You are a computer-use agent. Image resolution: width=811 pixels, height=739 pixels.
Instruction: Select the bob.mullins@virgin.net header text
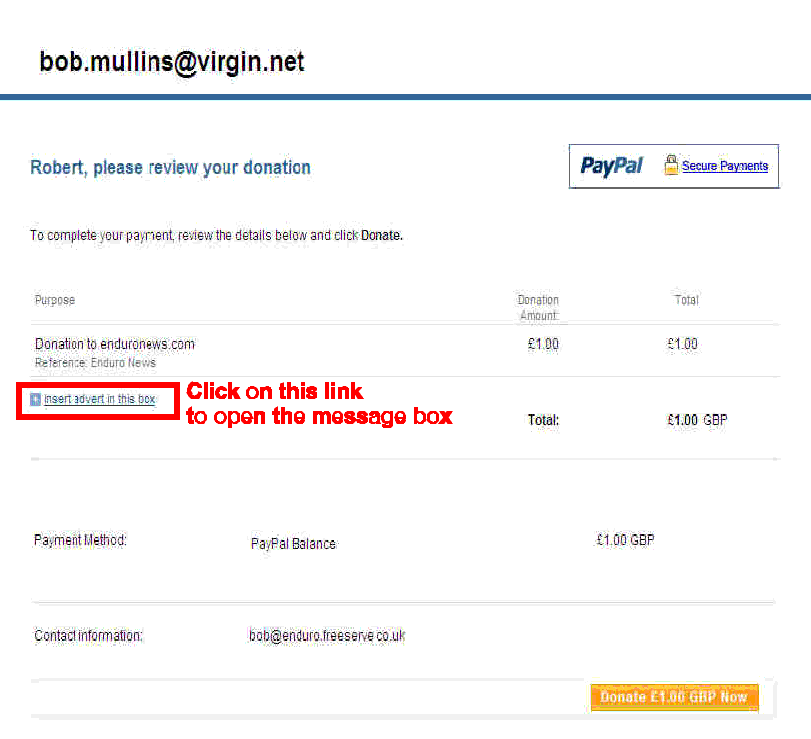pos(172,62)
